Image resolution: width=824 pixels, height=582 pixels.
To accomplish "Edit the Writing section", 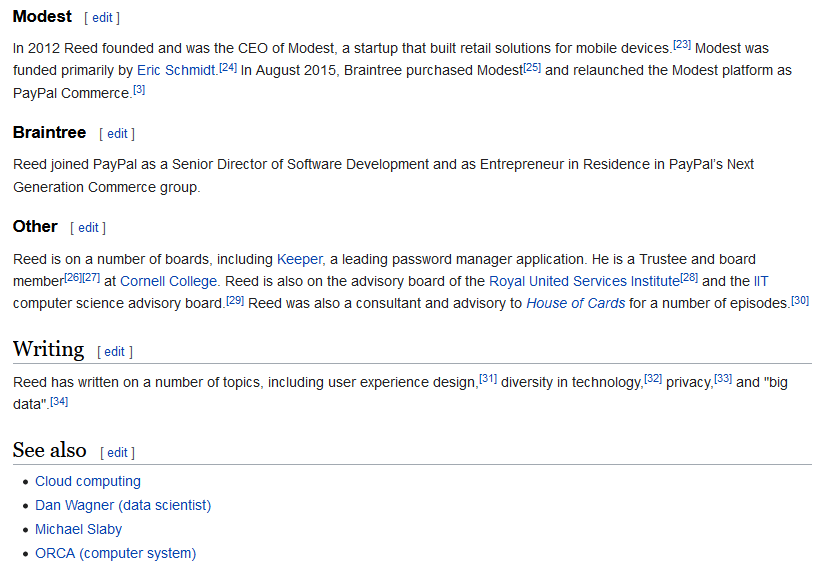I will (x=114, y=352).
